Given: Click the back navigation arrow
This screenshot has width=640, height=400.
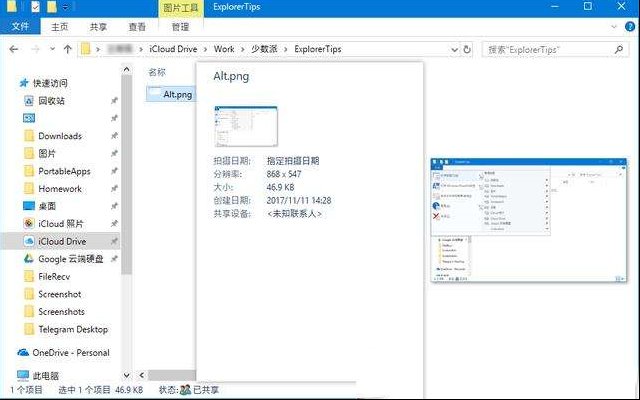Looking at the screenshot, I should (14, 48).
